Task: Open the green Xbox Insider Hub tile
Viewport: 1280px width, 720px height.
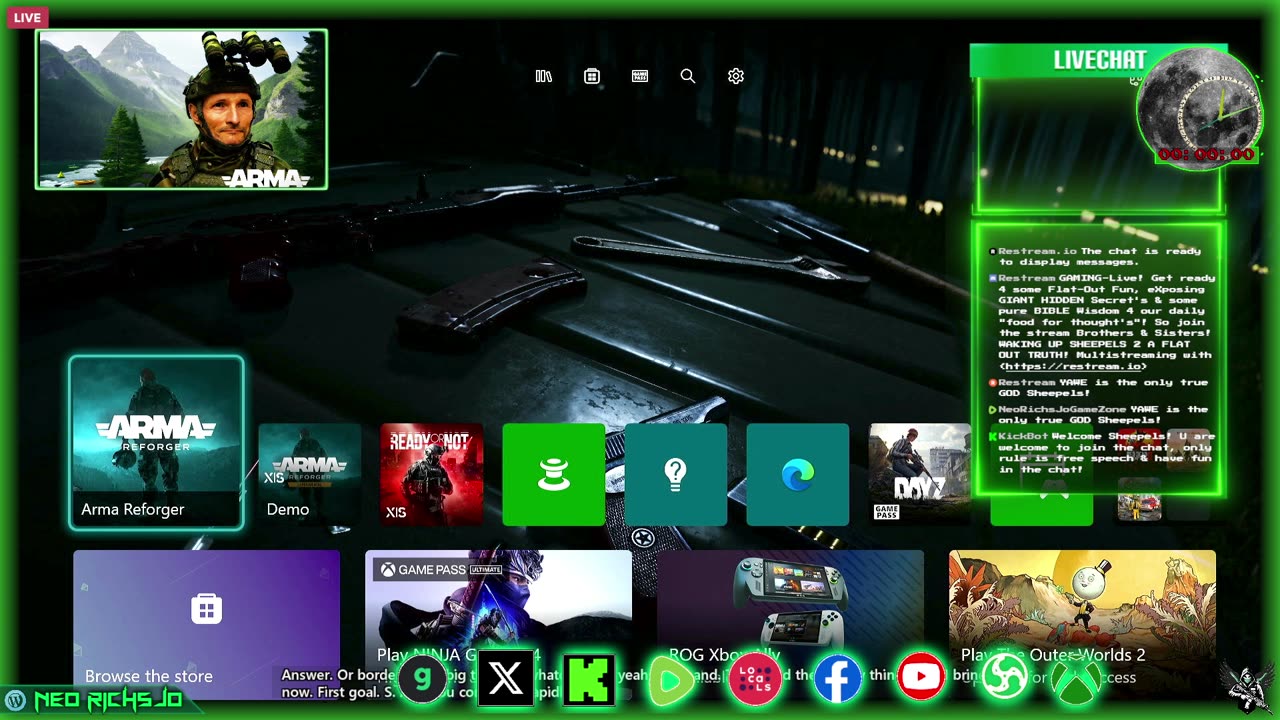Action: [x=554, y=474]
